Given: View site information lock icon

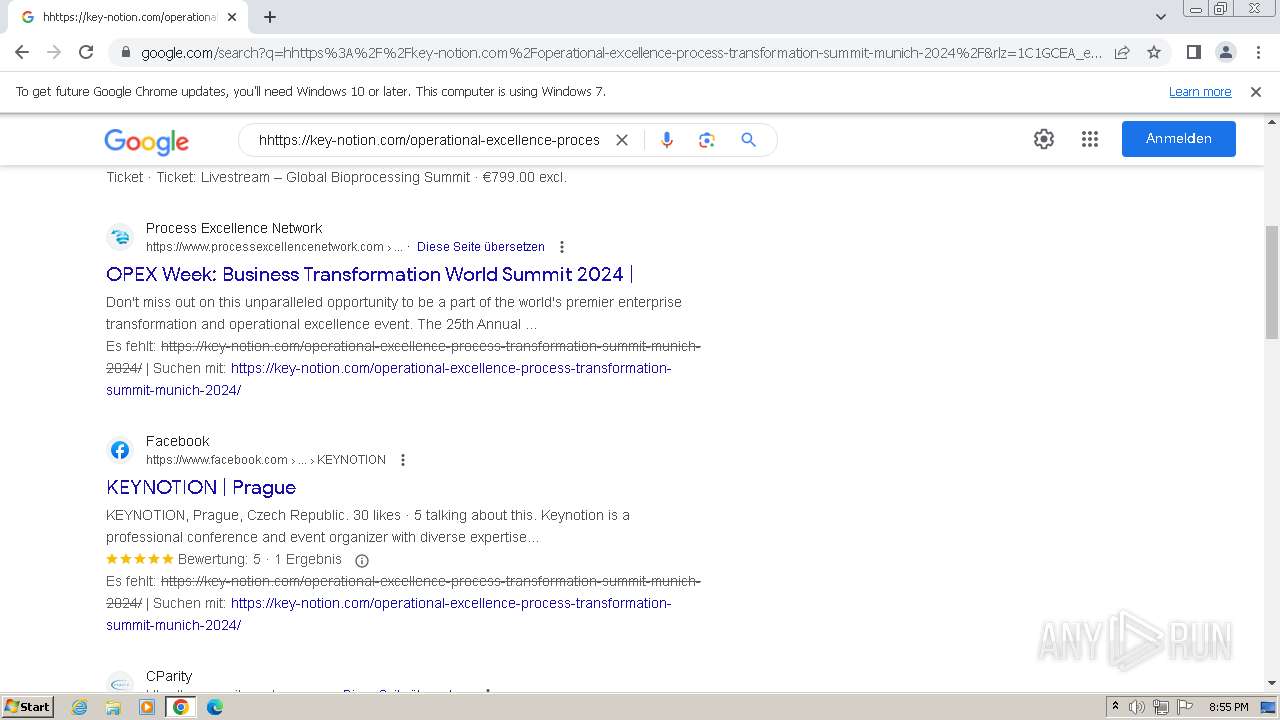Looking at the screenshot, I should tap(125, 53).
